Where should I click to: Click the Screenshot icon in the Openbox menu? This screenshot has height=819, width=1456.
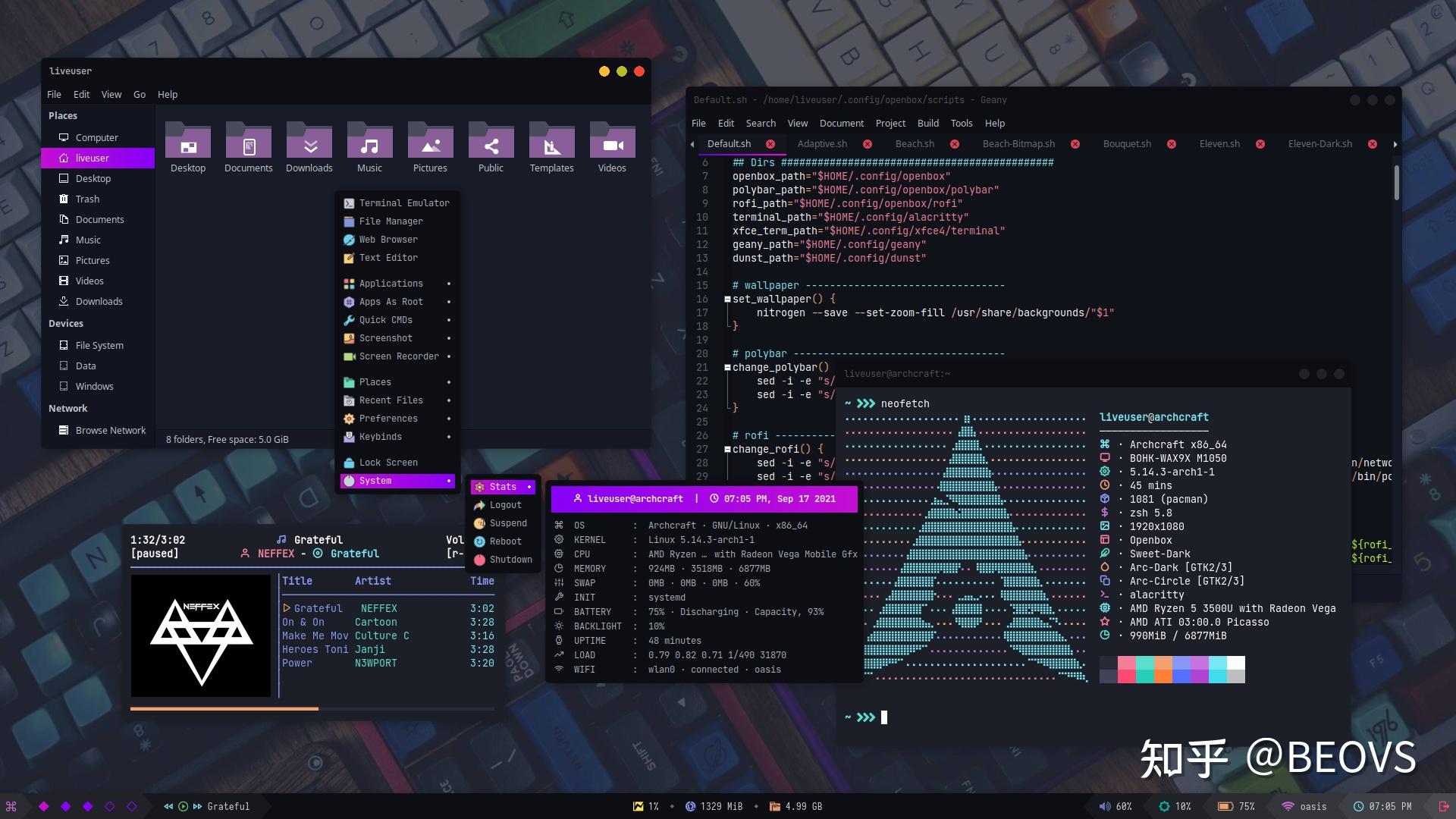click(349, 338)
